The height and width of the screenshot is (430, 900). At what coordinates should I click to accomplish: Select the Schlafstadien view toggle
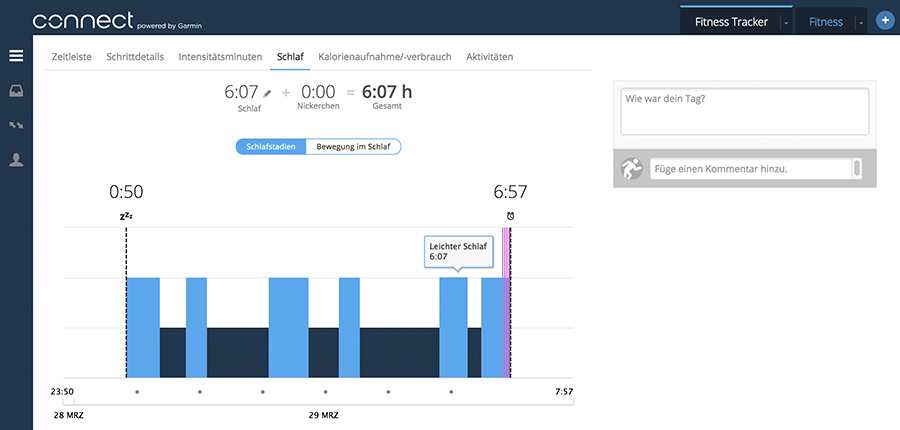coord(271,147)
